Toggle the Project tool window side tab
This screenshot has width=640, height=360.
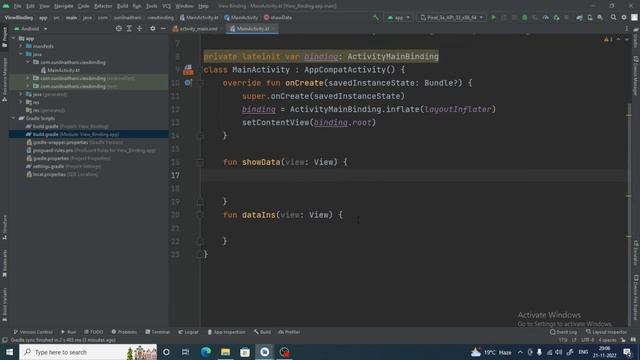(x=4, y=37)
